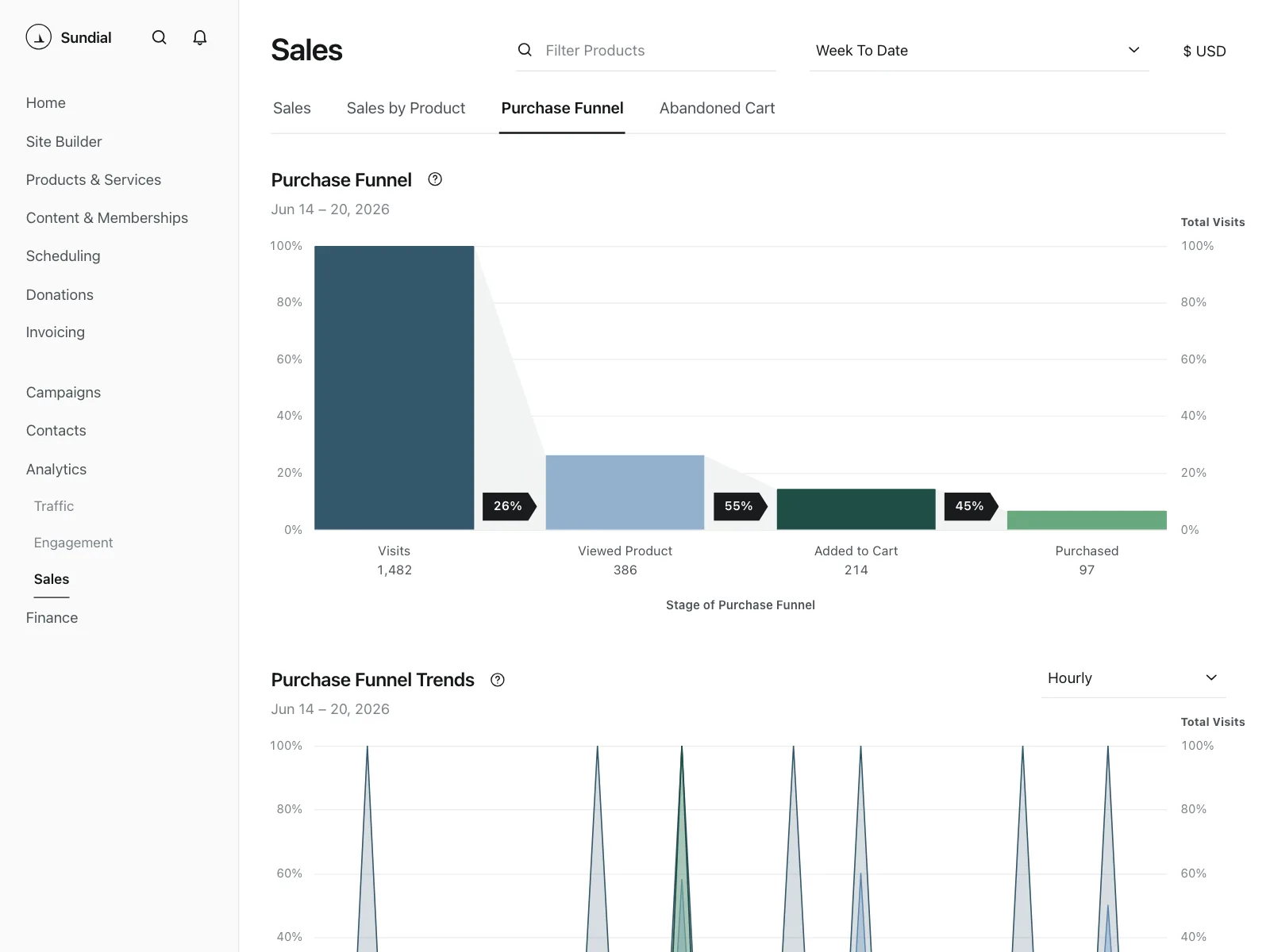The height and width of the screenshot is (952, 1270).
Task: Open Content & Memberships section
Action: pos(107,218)
